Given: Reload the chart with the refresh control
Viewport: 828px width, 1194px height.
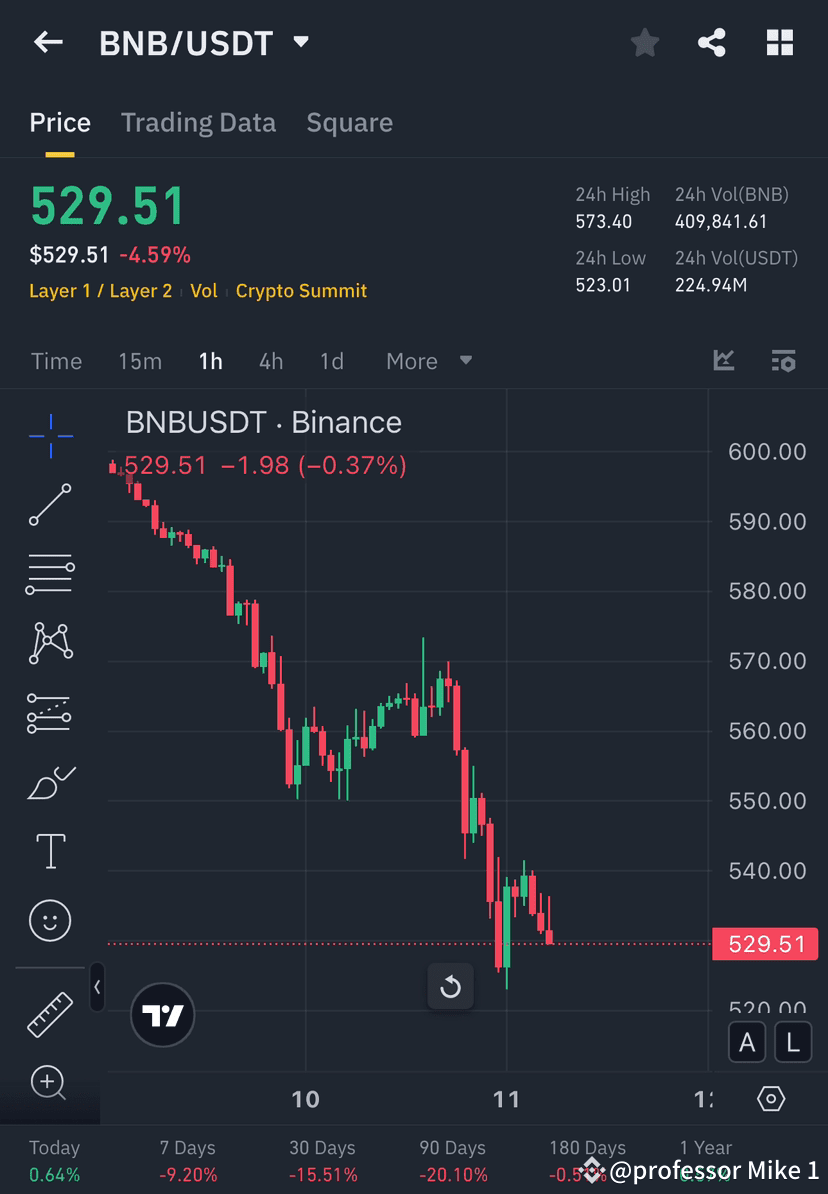Looking at the screenshot, I should click(x=450, y=986).
